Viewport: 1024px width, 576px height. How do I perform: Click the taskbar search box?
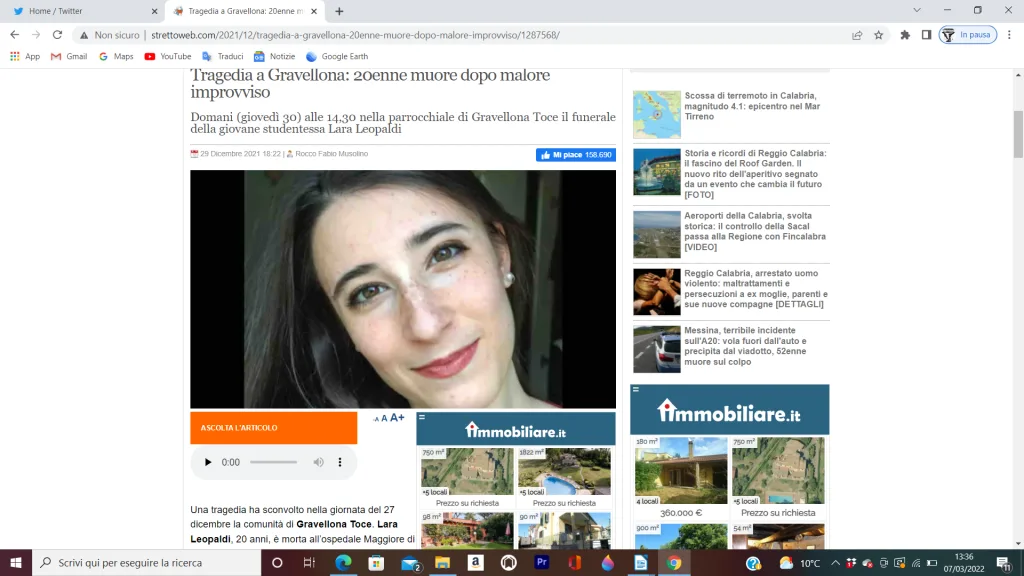[x=146, y=562]
